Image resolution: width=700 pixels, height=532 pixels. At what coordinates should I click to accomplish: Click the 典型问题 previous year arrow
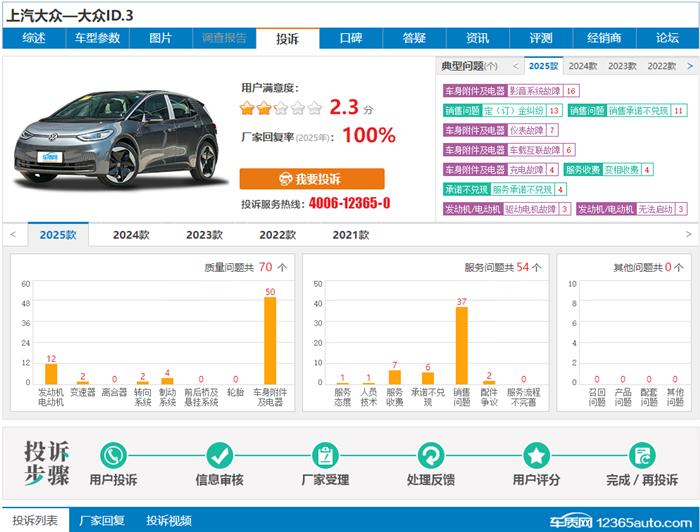[x=516, y=66]
